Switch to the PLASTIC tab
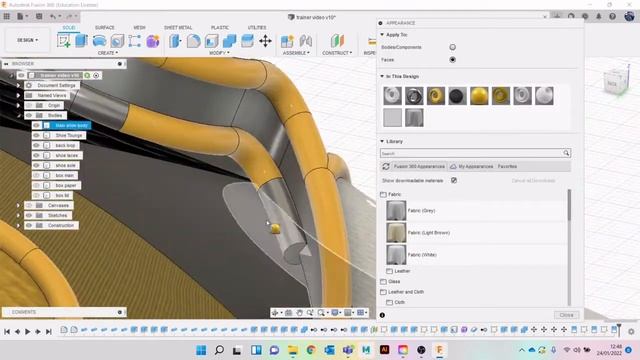This screenshot has height=360, width=640. 220,27
